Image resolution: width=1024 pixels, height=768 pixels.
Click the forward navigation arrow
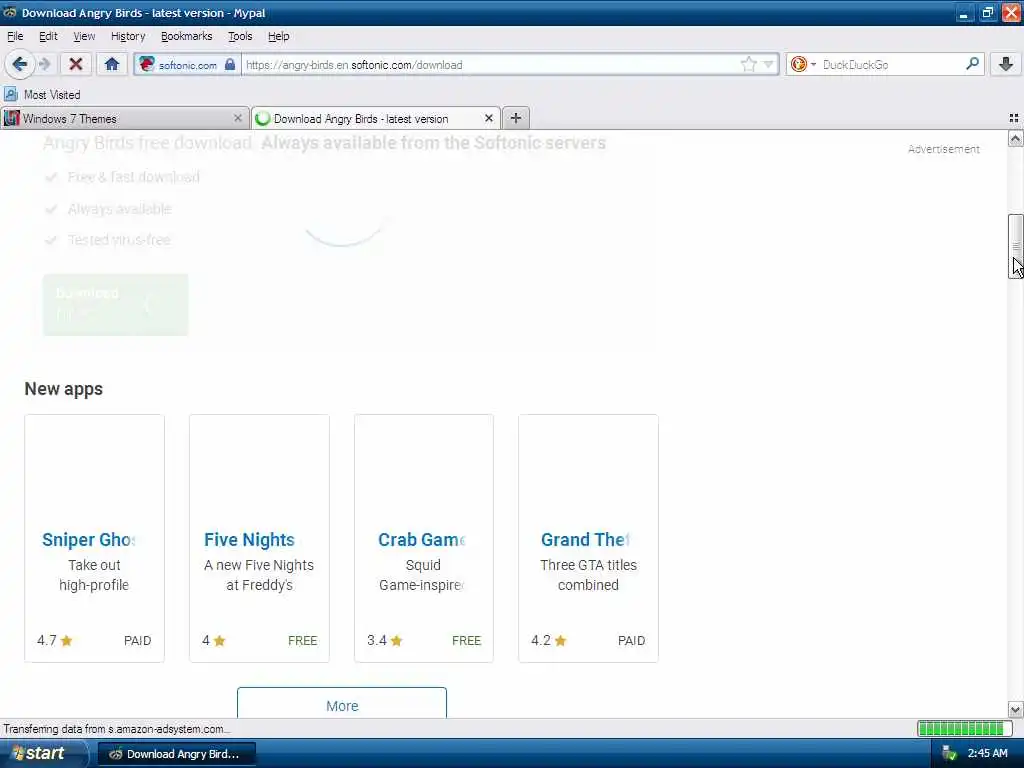click(45, 64)
